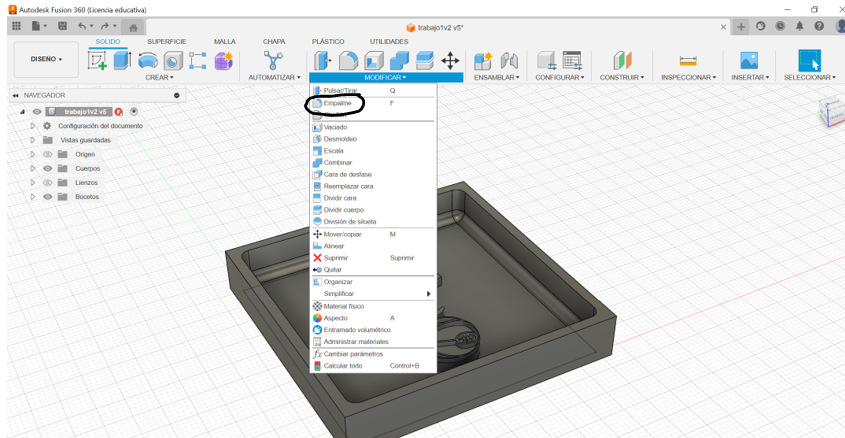Expand the Bocetos tree node
The height and width of the screenshot is (438, 845).
coord(32,197)
